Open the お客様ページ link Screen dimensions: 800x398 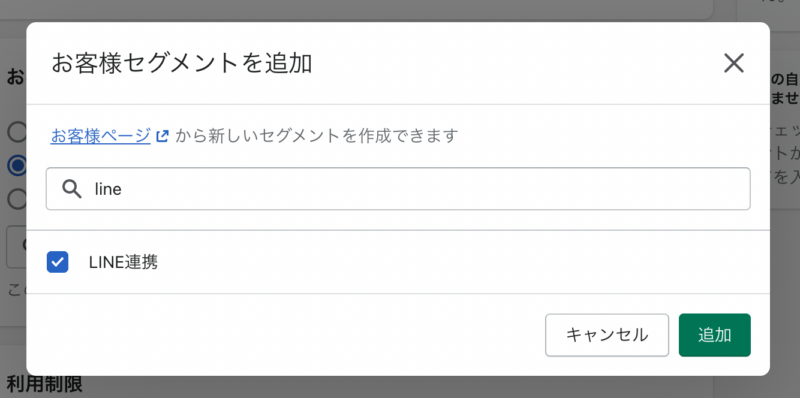pyautogui.click(x=101, y=136)
